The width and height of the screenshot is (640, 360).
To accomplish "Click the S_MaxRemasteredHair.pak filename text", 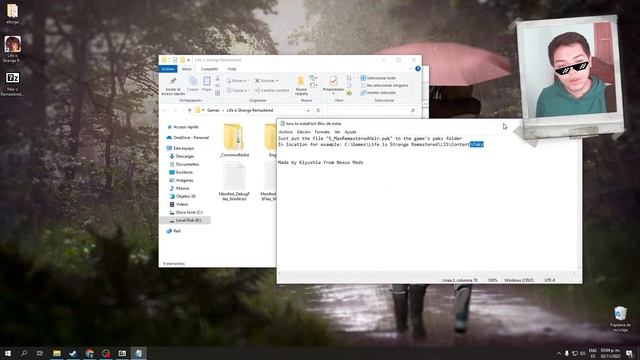I will coord(360,138).
